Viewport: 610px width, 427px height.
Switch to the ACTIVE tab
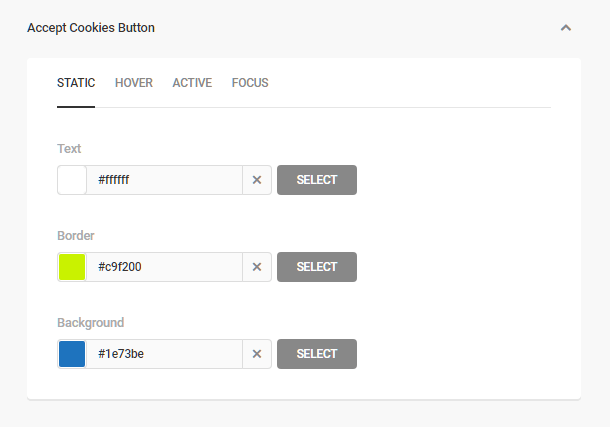tap(192, 83)
